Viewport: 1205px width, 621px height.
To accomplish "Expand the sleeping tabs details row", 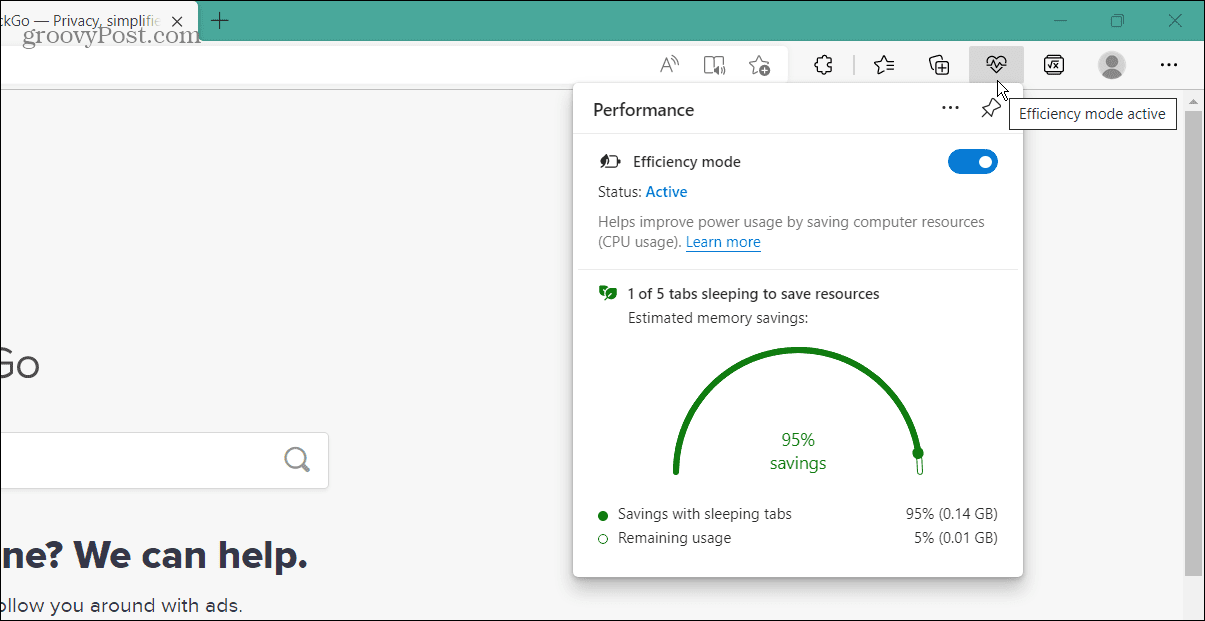I will [x=753, y=293].
